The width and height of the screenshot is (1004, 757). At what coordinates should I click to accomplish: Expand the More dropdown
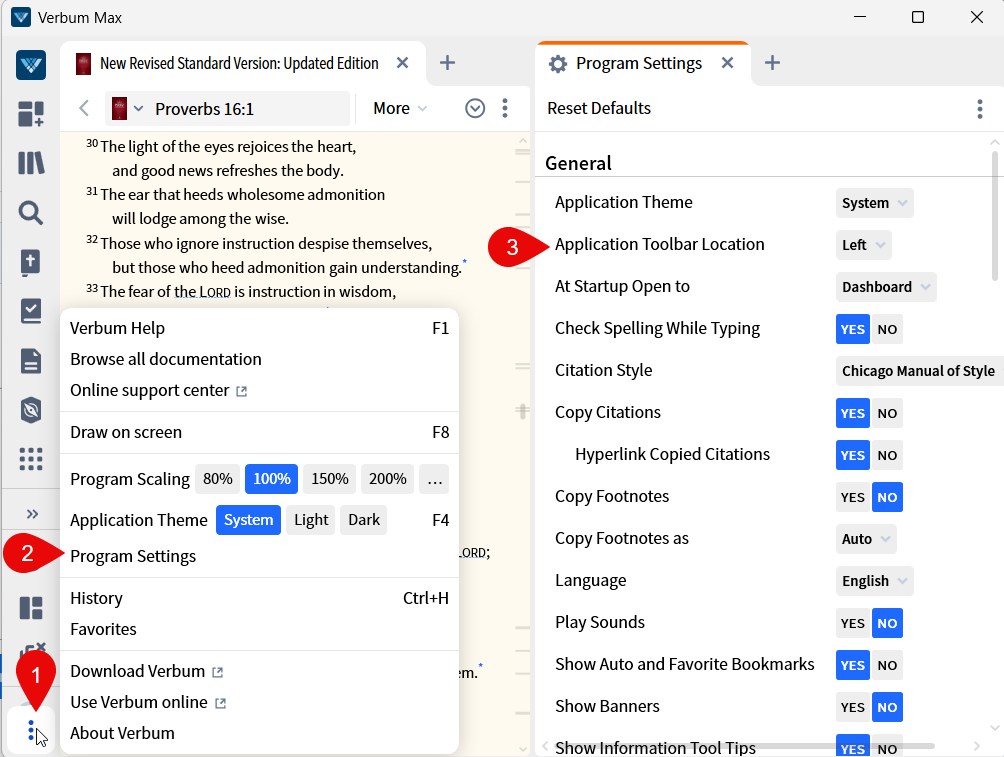400,108
